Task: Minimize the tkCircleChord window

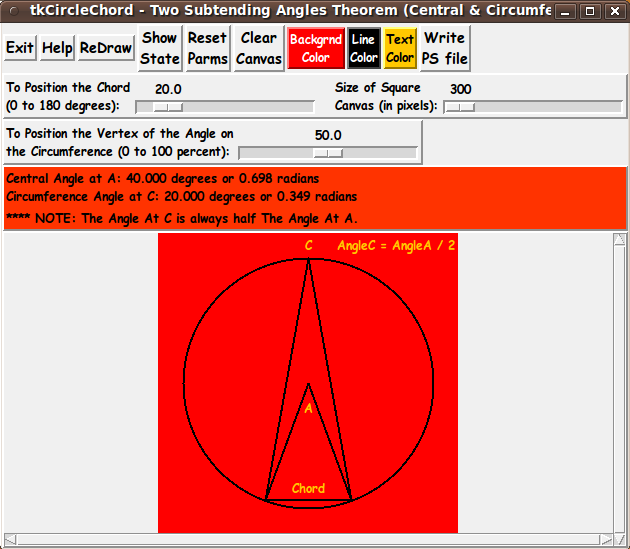Action: pyautogui.click(x=565, y=11)
